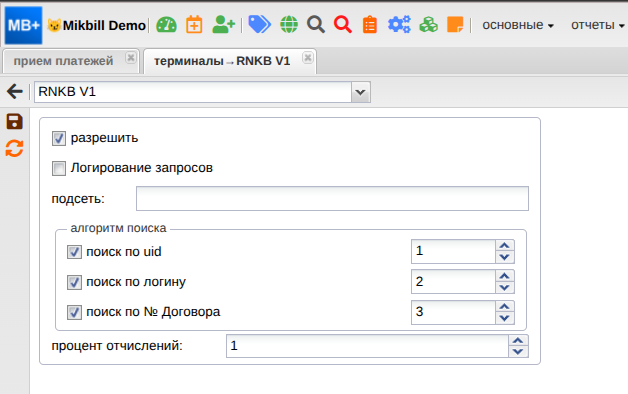The width and height of the screenshot is (628, 394).
Task: Open the orange sticky note icon
Action: click(455, 25)
